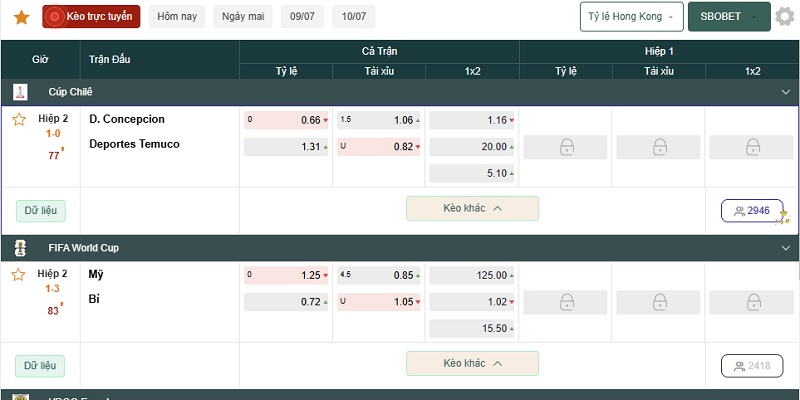Select the 10/07 date tab
This screenshot has width=800, height=400.
(354, 17)
